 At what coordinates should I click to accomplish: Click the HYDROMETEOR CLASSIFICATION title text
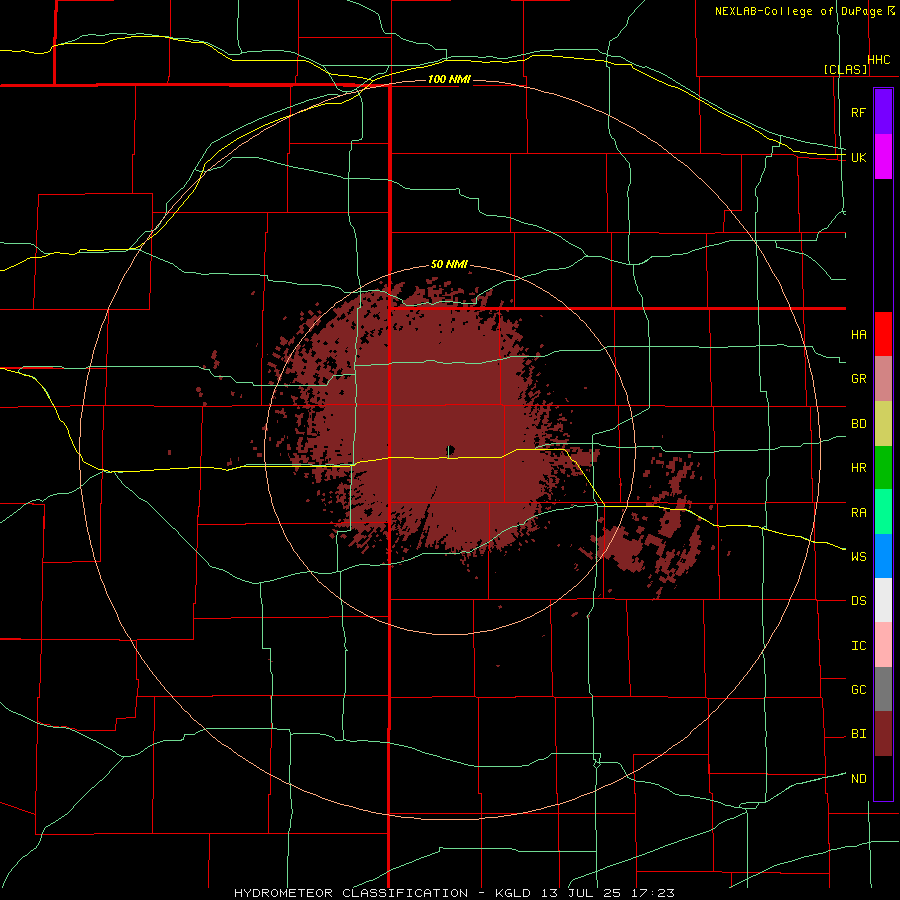point(351,893)
